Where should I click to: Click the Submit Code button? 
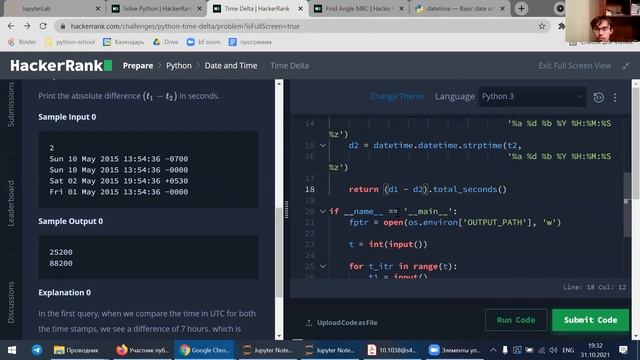[591, 320]
